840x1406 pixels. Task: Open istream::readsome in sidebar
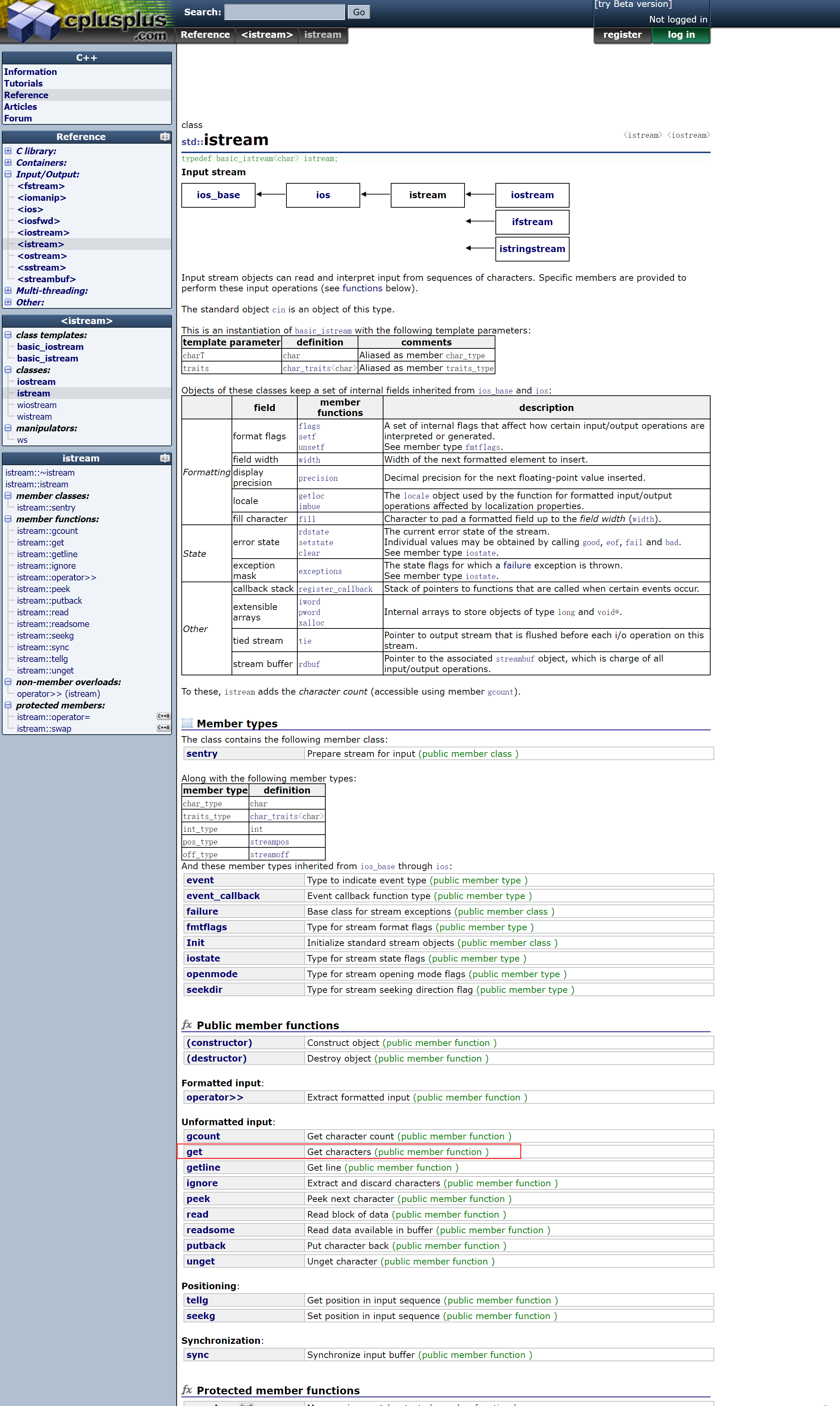pos(53,623)
